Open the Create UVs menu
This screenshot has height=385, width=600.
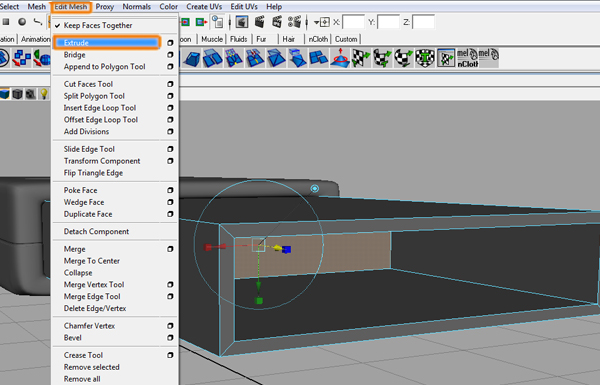pyautogui.click(x=204, y=7)
